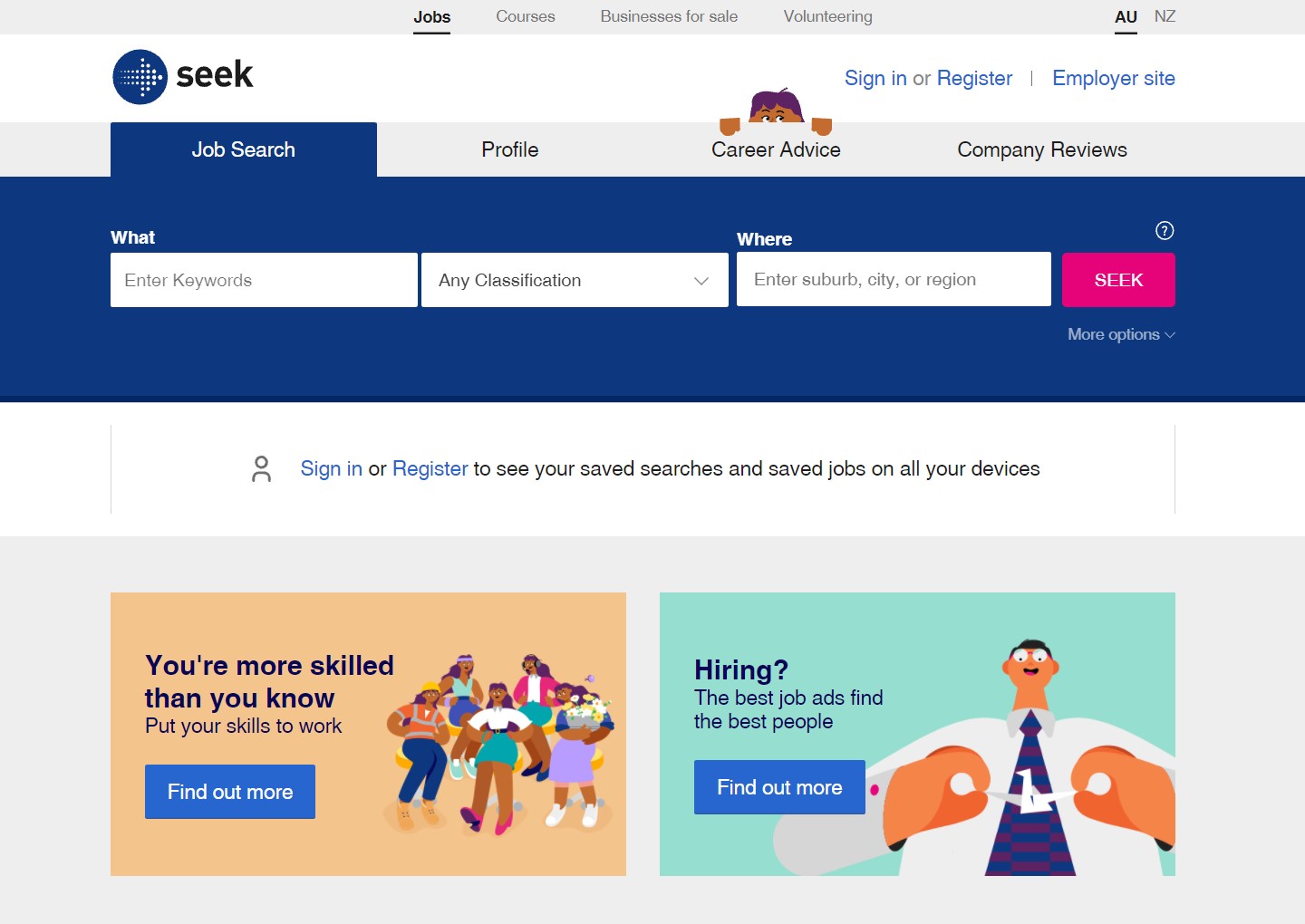Click Find out more on skills banner
The height and width of the screenshot is (924, 1305).
pyautogui.click(x=230, y=792)
